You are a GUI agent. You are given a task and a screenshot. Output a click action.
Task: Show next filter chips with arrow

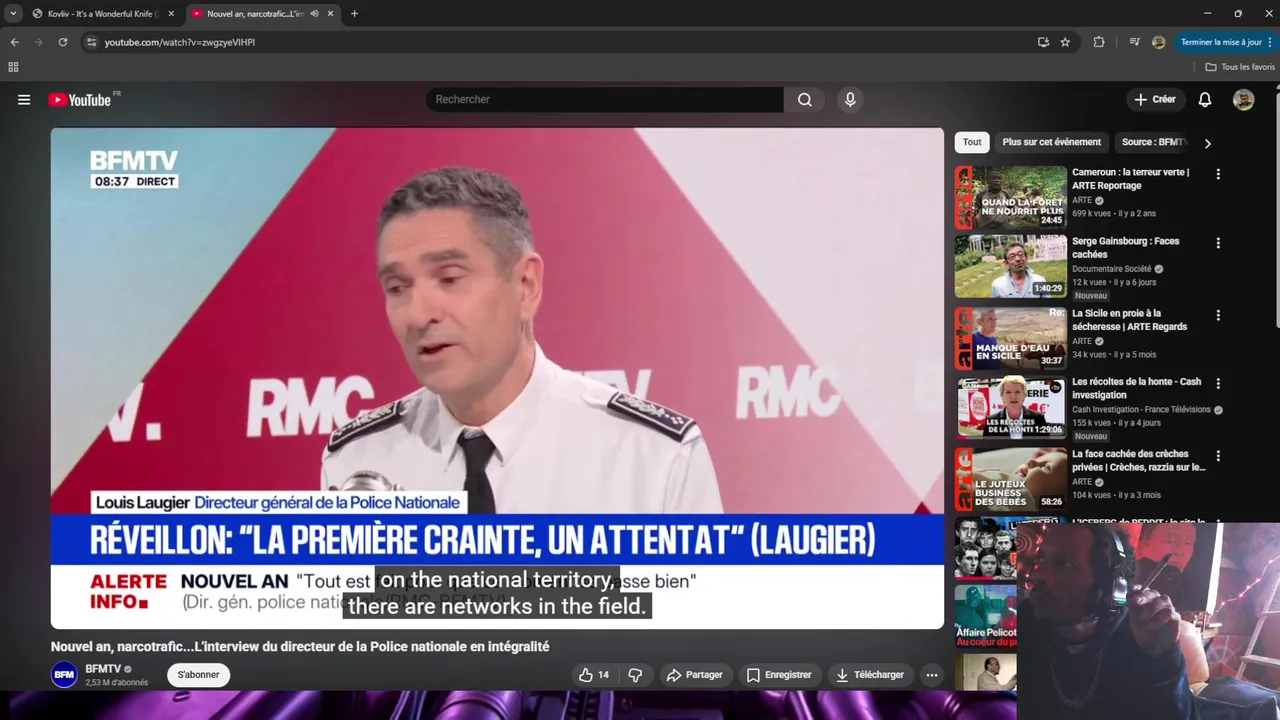click(1207, 143)
